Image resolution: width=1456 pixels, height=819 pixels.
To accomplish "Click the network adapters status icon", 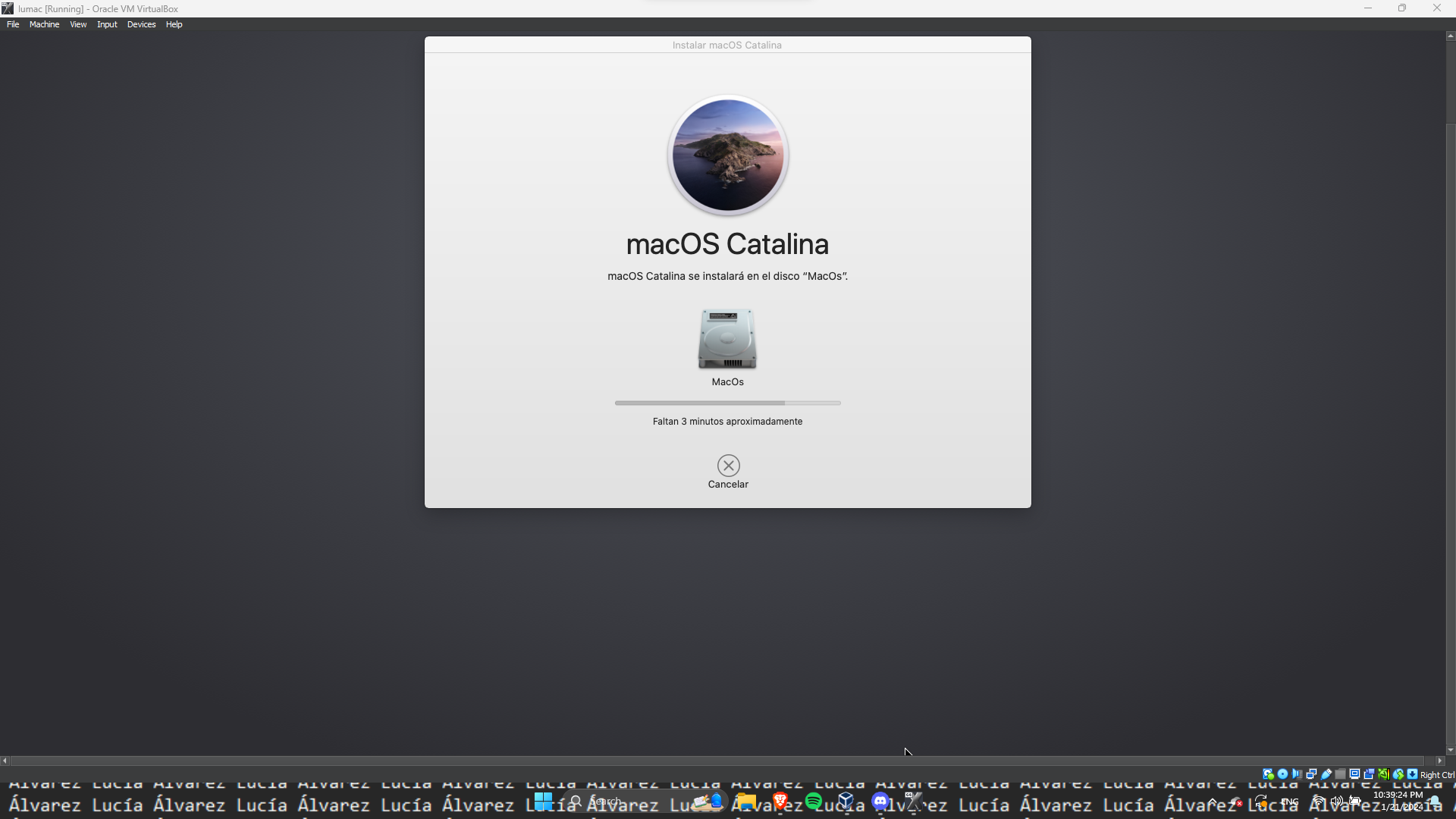I will (1311, 774).
